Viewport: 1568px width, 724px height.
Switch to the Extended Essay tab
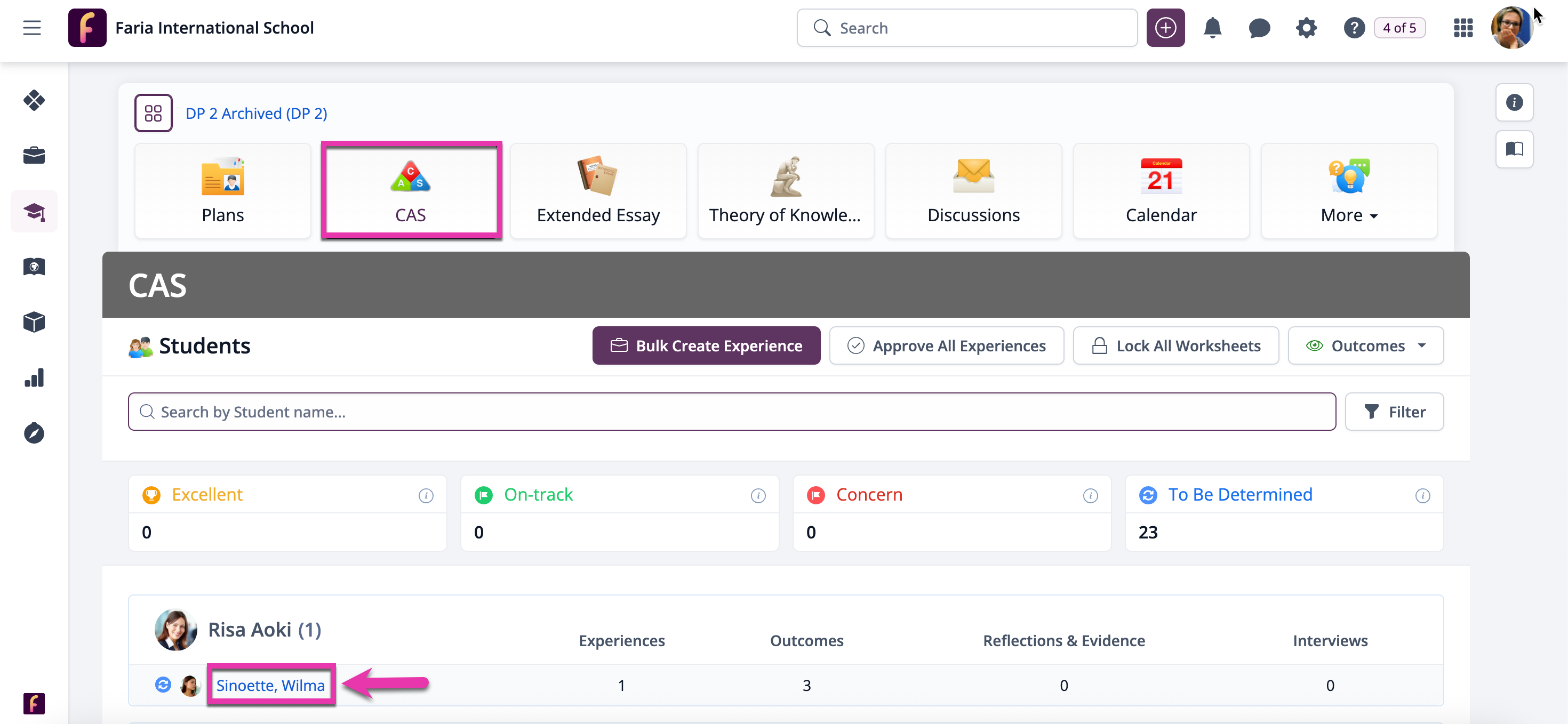(x=598, y=191)
